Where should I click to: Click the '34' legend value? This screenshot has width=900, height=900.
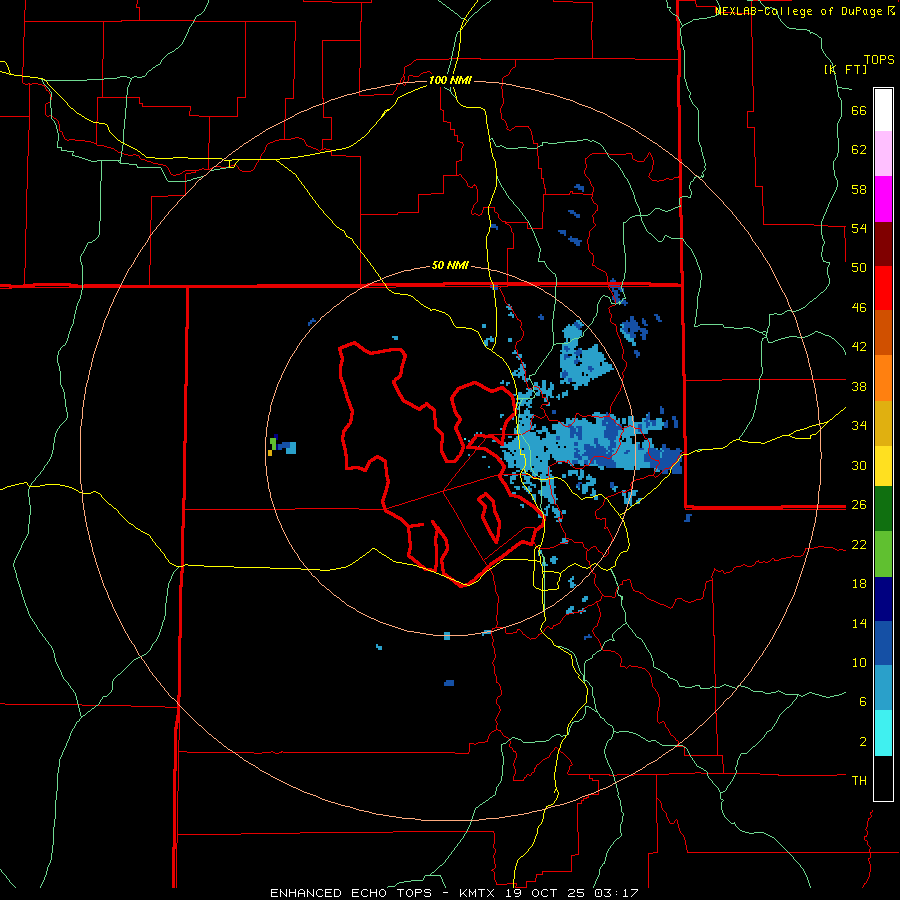coord(859,426)
